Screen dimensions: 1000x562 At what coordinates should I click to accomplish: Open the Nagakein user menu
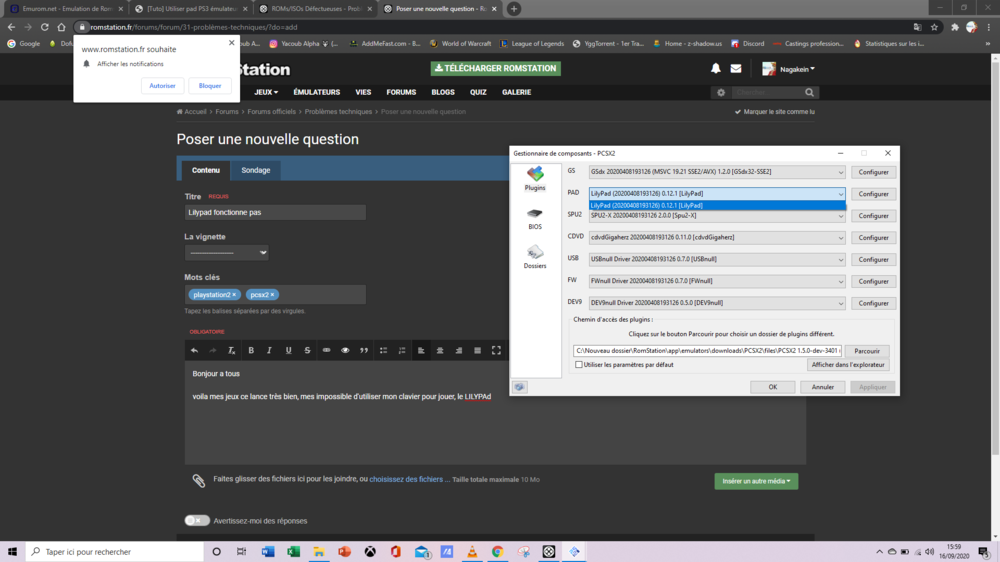tap(788, 69)
